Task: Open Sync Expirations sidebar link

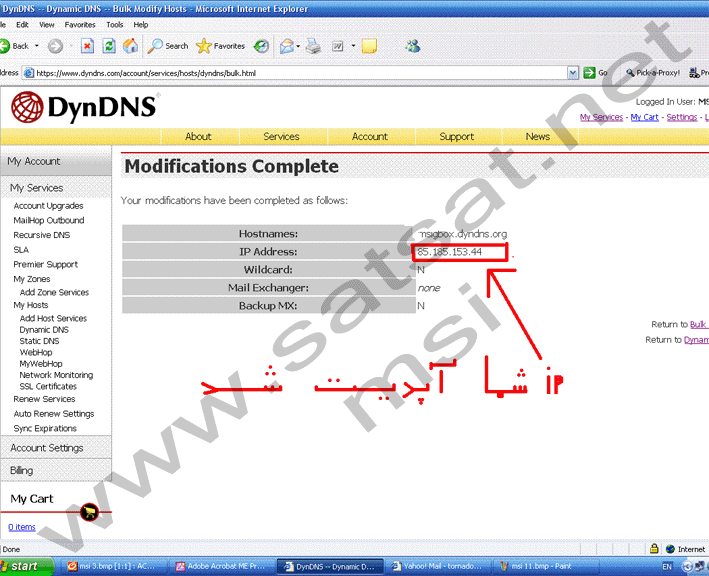Action: (45, 428)
